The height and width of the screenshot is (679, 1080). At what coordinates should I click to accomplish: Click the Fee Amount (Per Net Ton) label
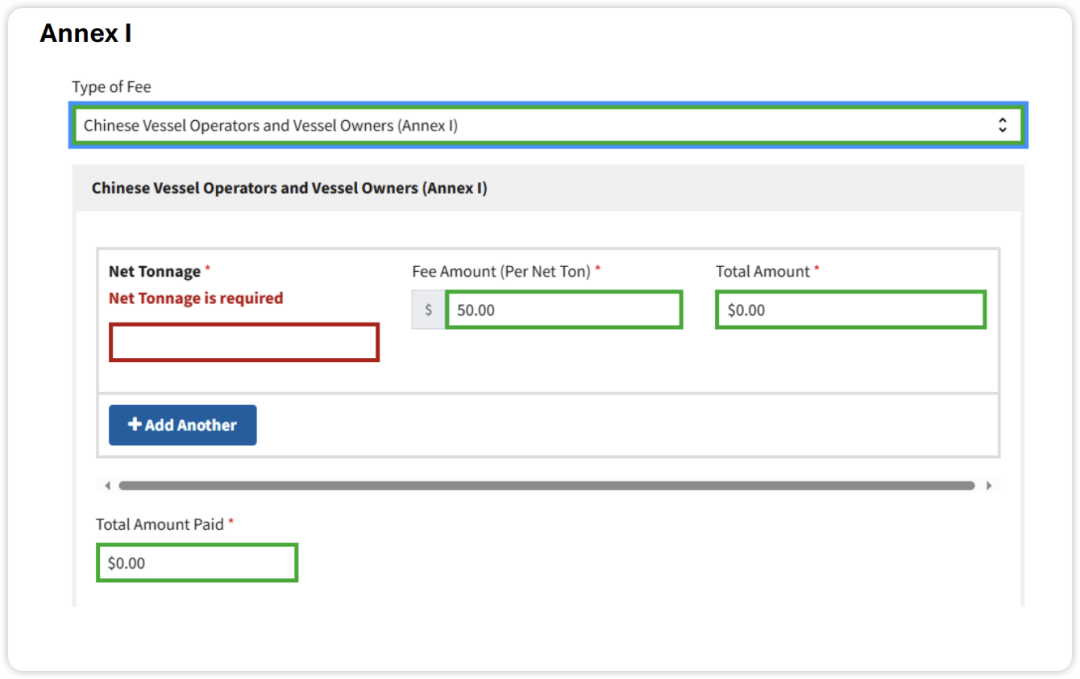(501, 271)
